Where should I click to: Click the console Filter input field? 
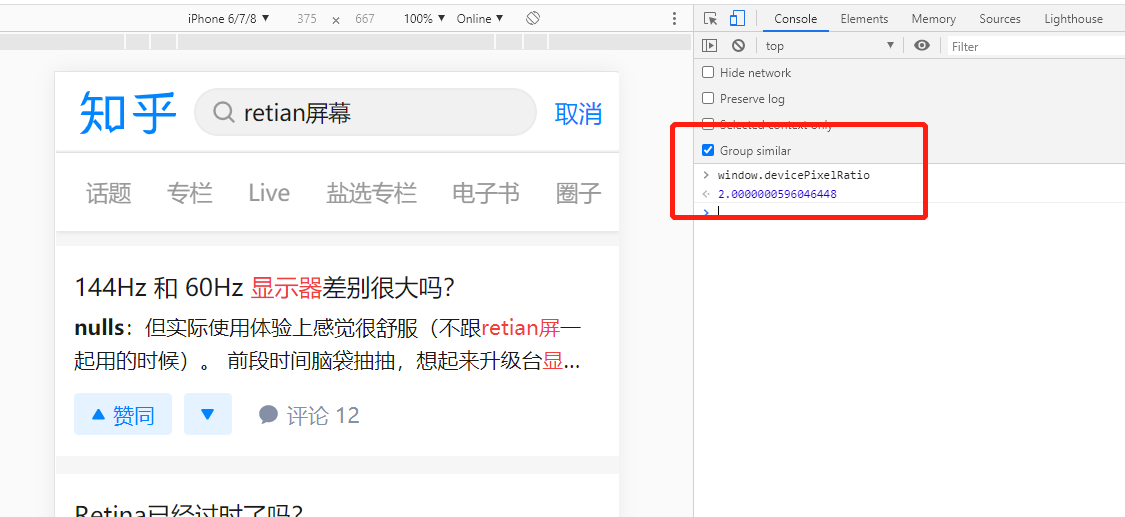[x=1035, y=46]
